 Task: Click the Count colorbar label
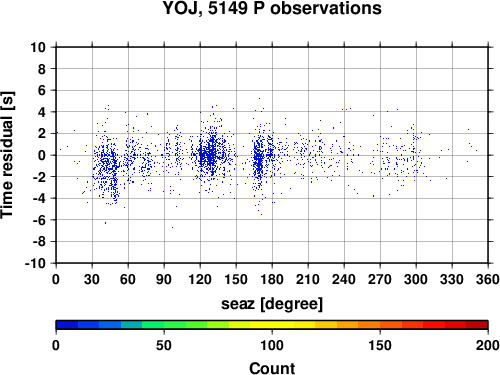(272, 368)
